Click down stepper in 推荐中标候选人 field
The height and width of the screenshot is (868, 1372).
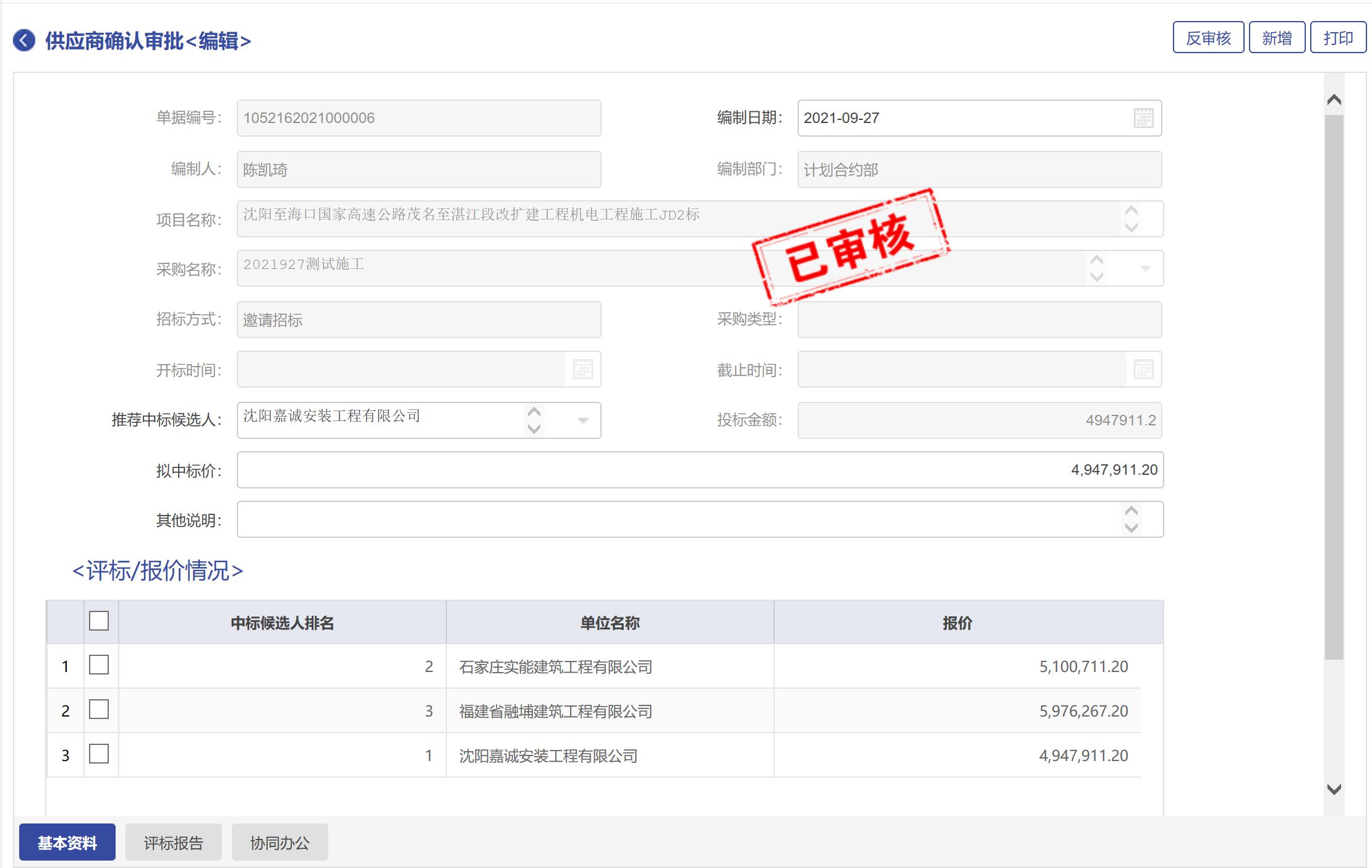[x=534, y=428]
